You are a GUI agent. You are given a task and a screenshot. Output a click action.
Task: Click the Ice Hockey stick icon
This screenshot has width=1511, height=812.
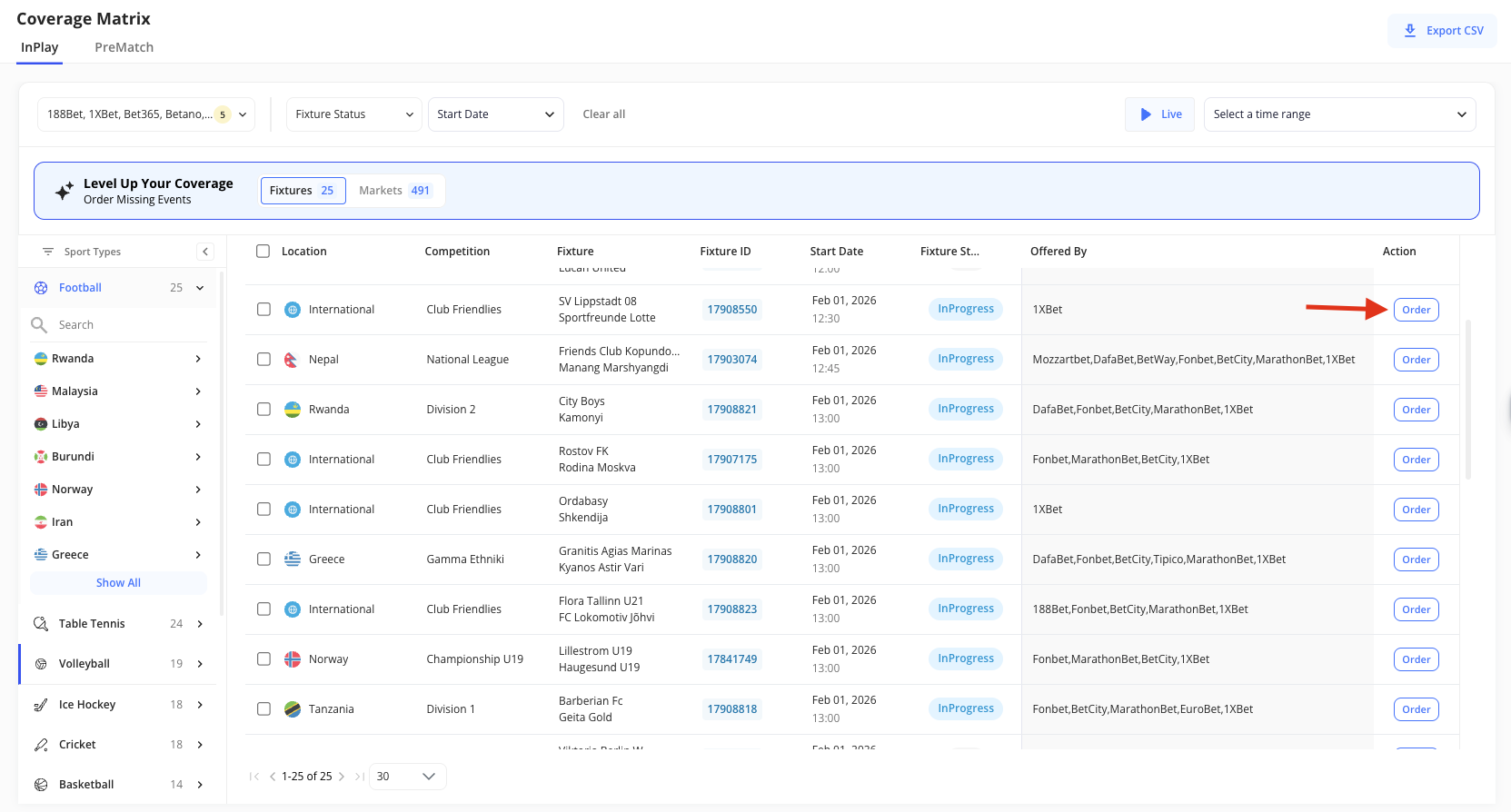click(41, 705)
